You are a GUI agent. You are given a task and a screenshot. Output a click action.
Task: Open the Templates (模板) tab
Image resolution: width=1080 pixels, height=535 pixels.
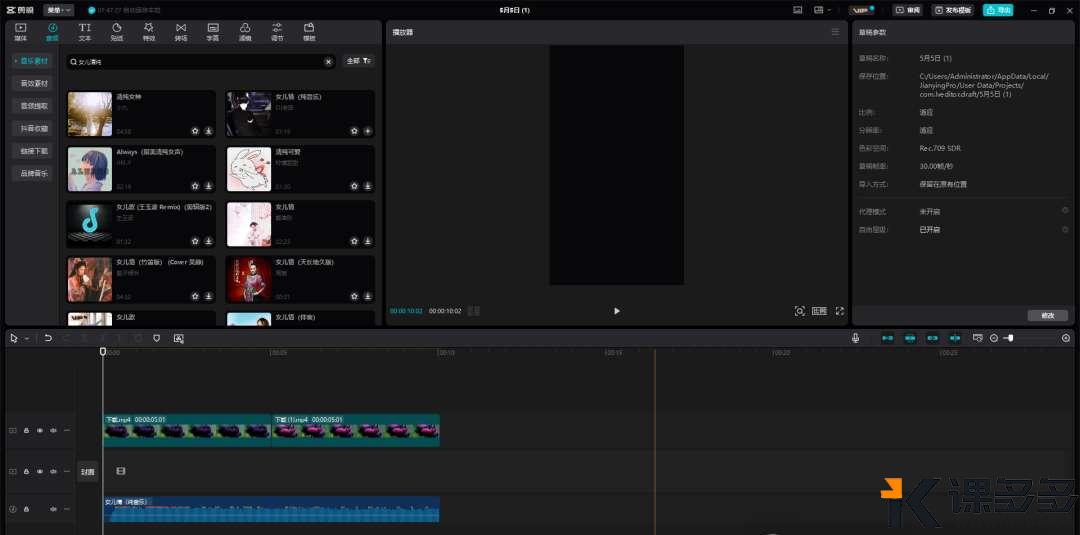click(x=309, y=32)
